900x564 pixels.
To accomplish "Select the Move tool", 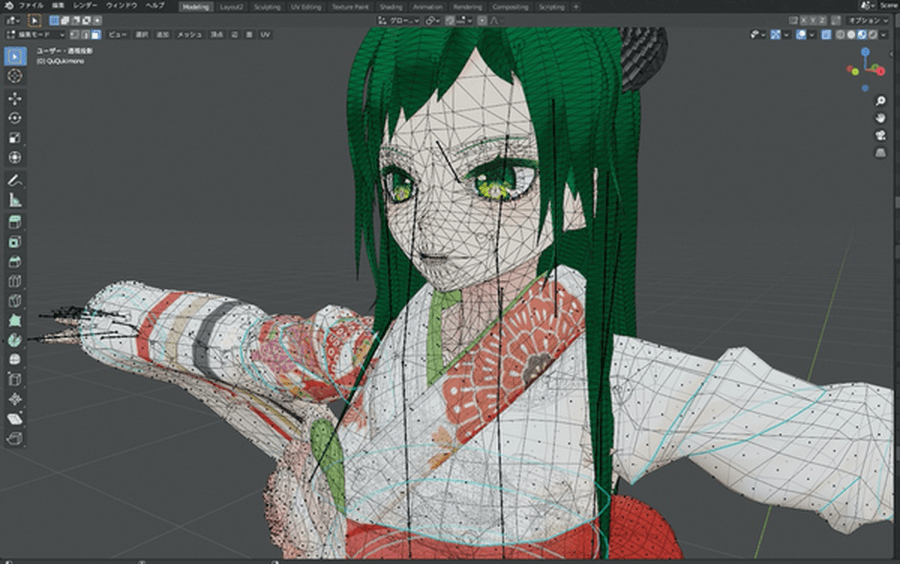I will (15, 99).
